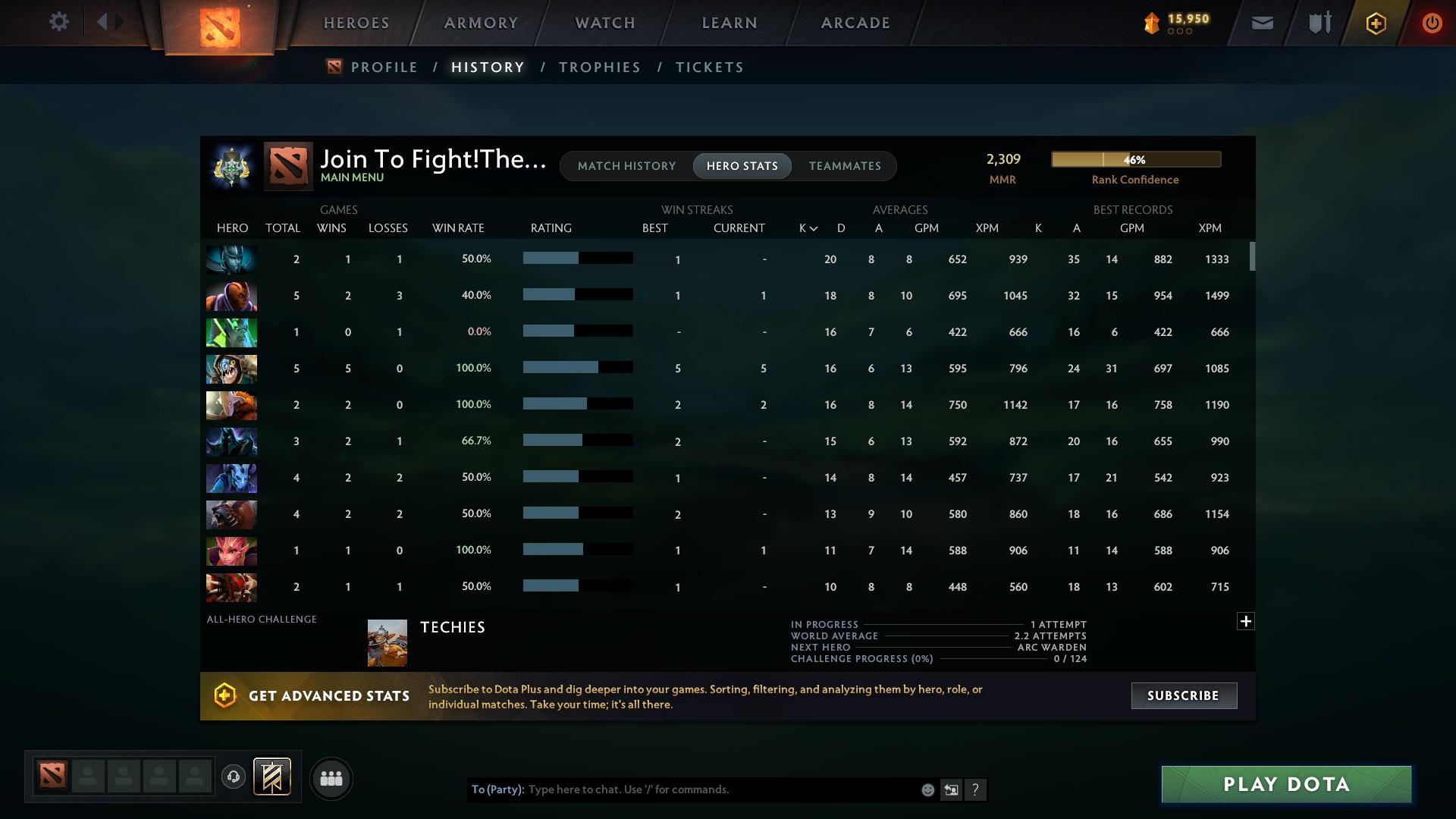This screenshot has height=819, width=1456.
Task: Open the K column sort dropdown
Action: click(x=807, y=227)
